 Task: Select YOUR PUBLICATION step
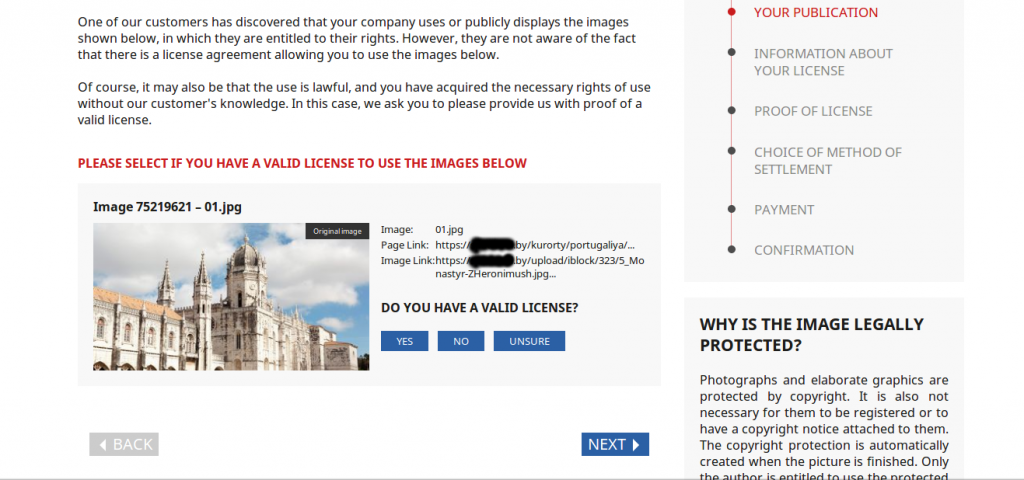[x=816, y=12]
